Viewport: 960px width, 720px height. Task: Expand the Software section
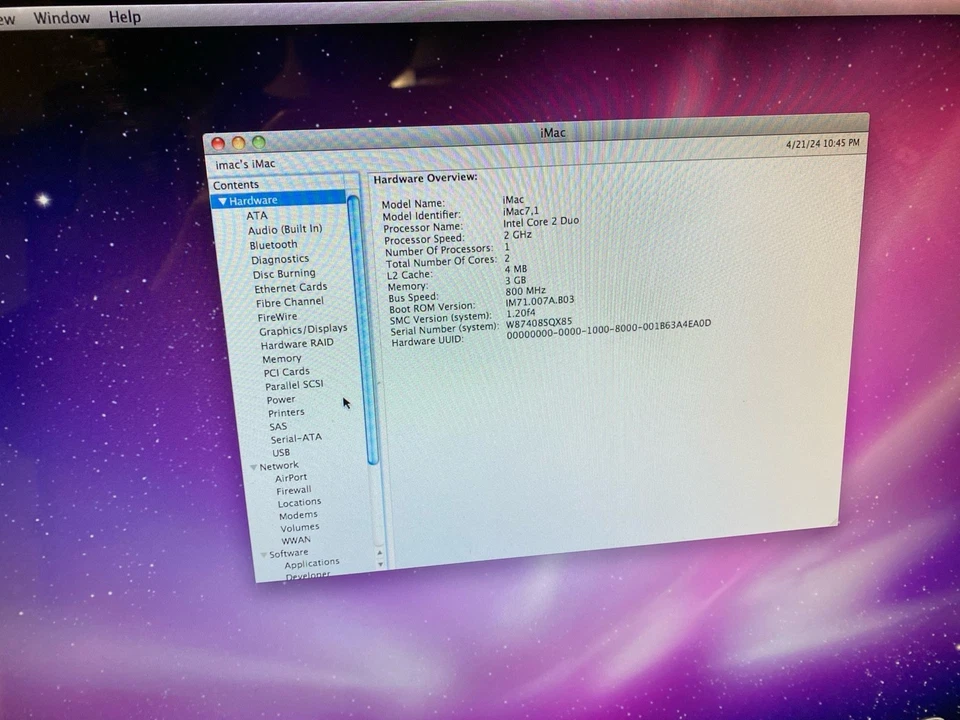pos(262,552)
